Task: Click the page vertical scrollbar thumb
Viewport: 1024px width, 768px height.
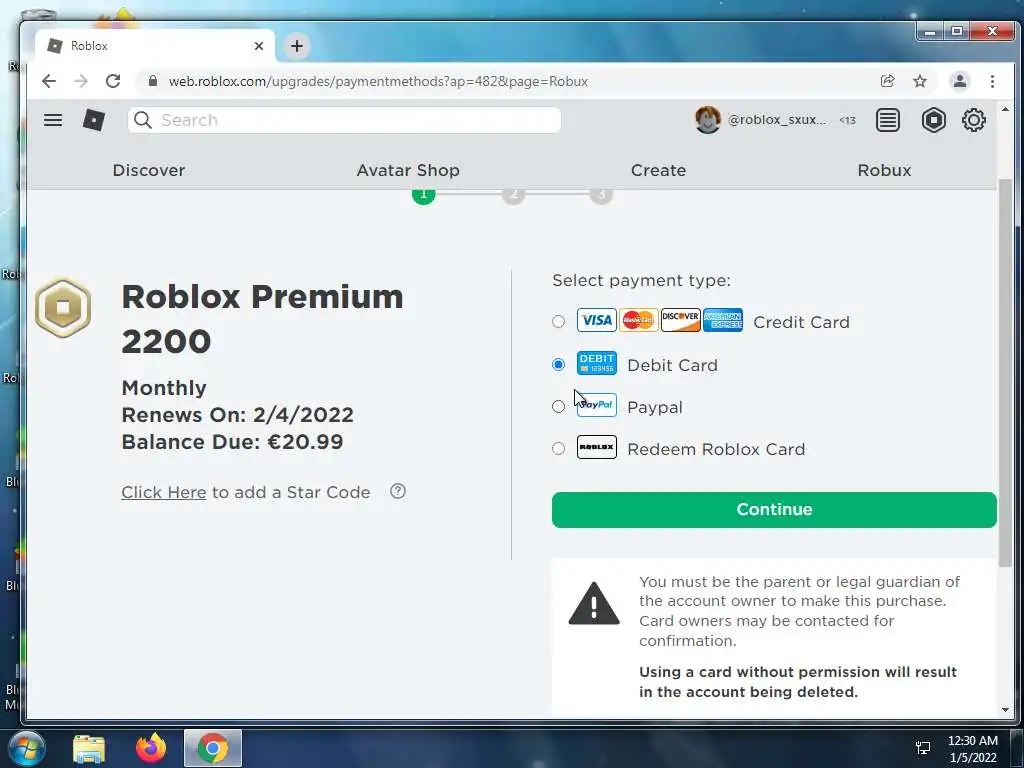Action: [x=1006, y=372]
